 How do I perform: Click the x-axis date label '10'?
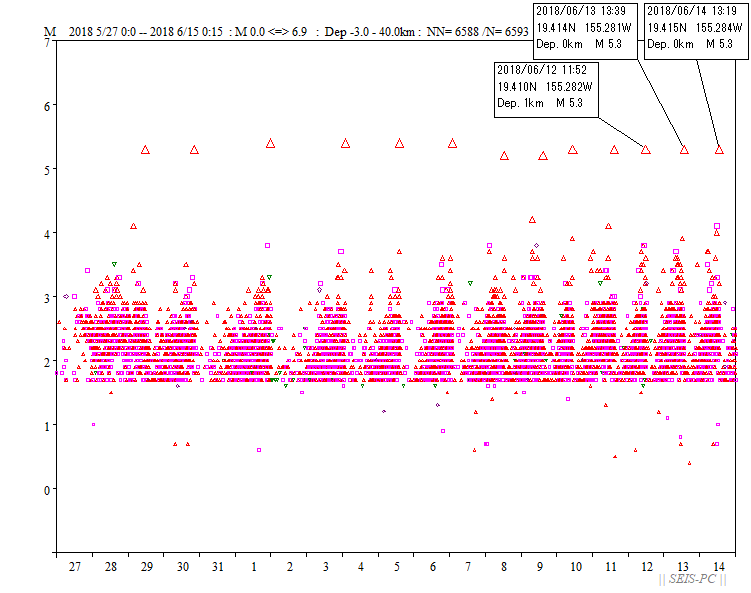click(576, 567)
